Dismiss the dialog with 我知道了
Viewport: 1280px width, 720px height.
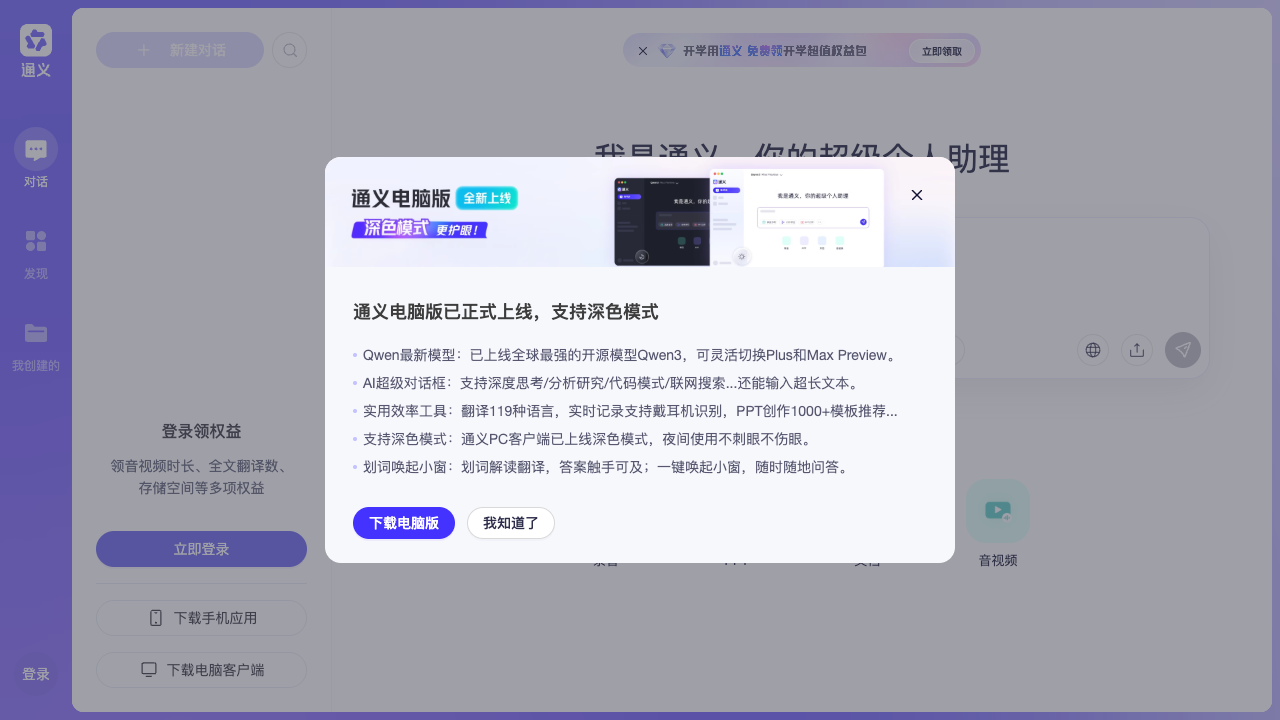[511, 523]
